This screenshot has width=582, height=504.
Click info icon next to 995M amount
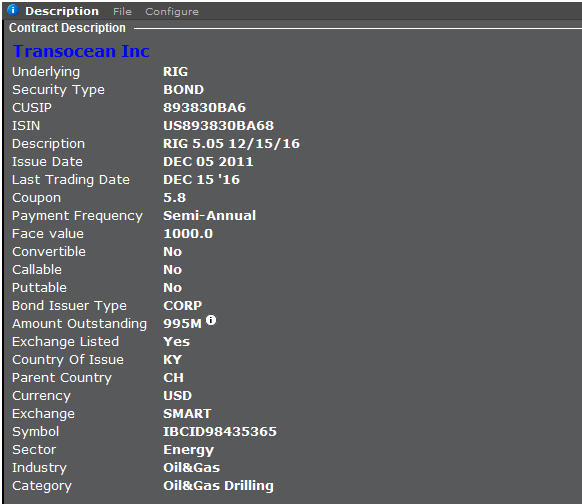[211, 320]
